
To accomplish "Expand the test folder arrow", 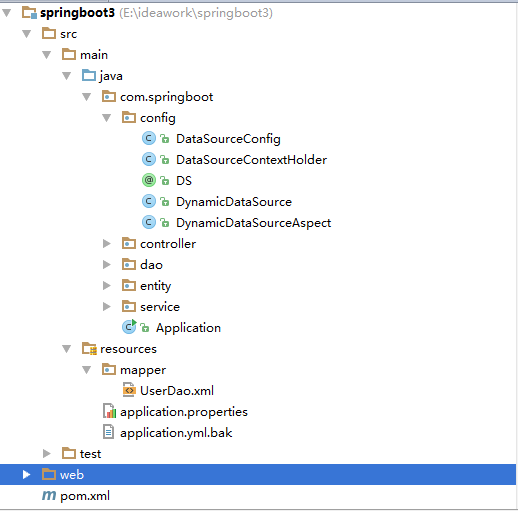I will pos(47,454).
